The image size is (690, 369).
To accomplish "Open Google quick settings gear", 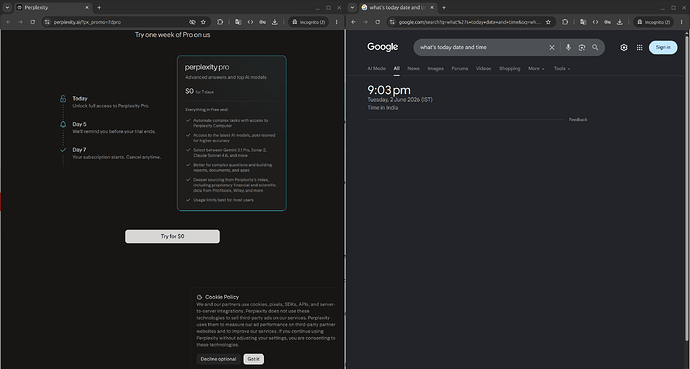I will tap(624, 47).
